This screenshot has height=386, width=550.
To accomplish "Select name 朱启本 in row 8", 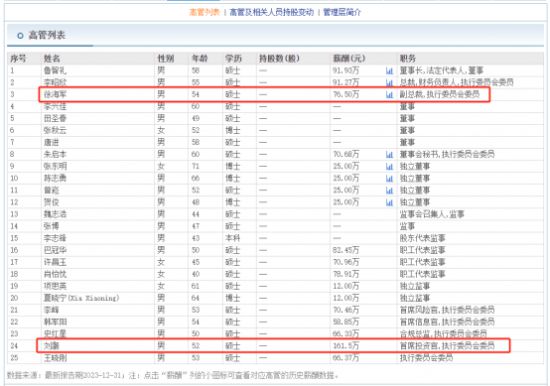I will coord(55,154).
